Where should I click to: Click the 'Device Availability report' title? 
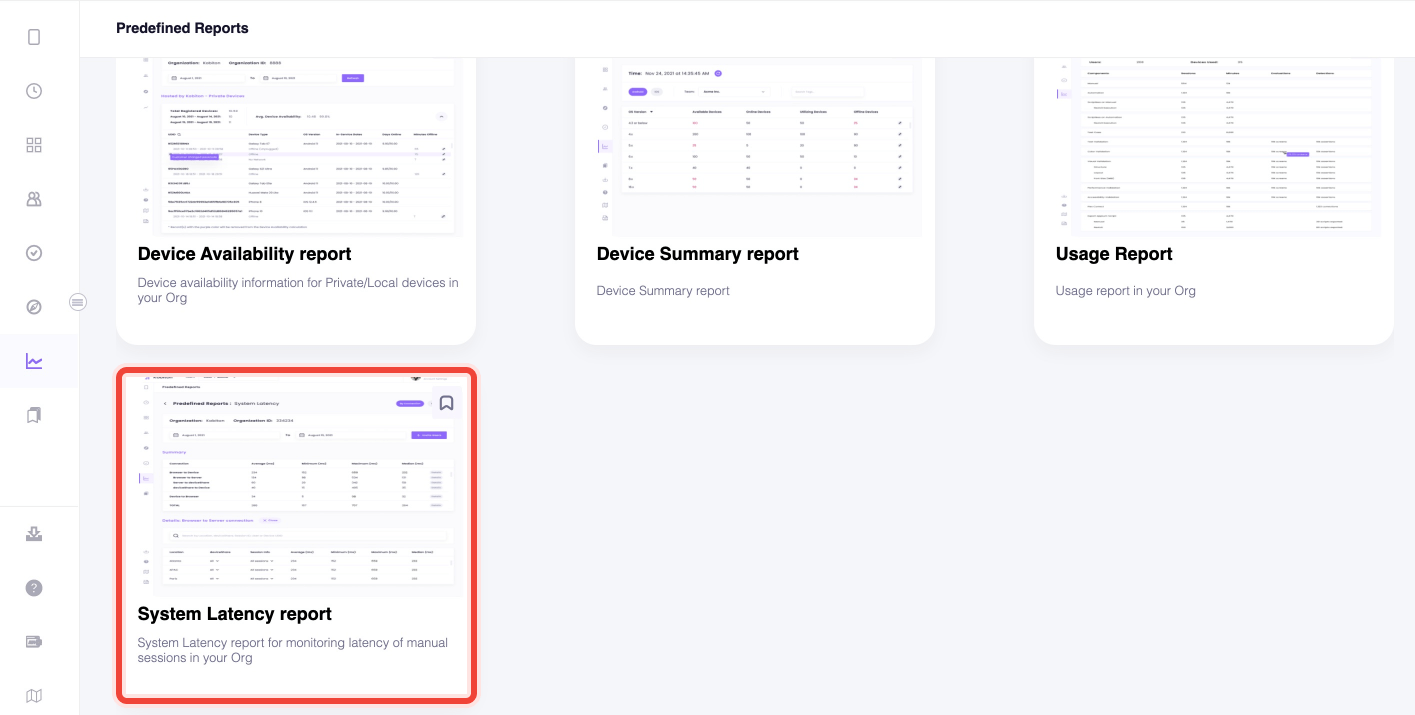(x=245, y=254)
